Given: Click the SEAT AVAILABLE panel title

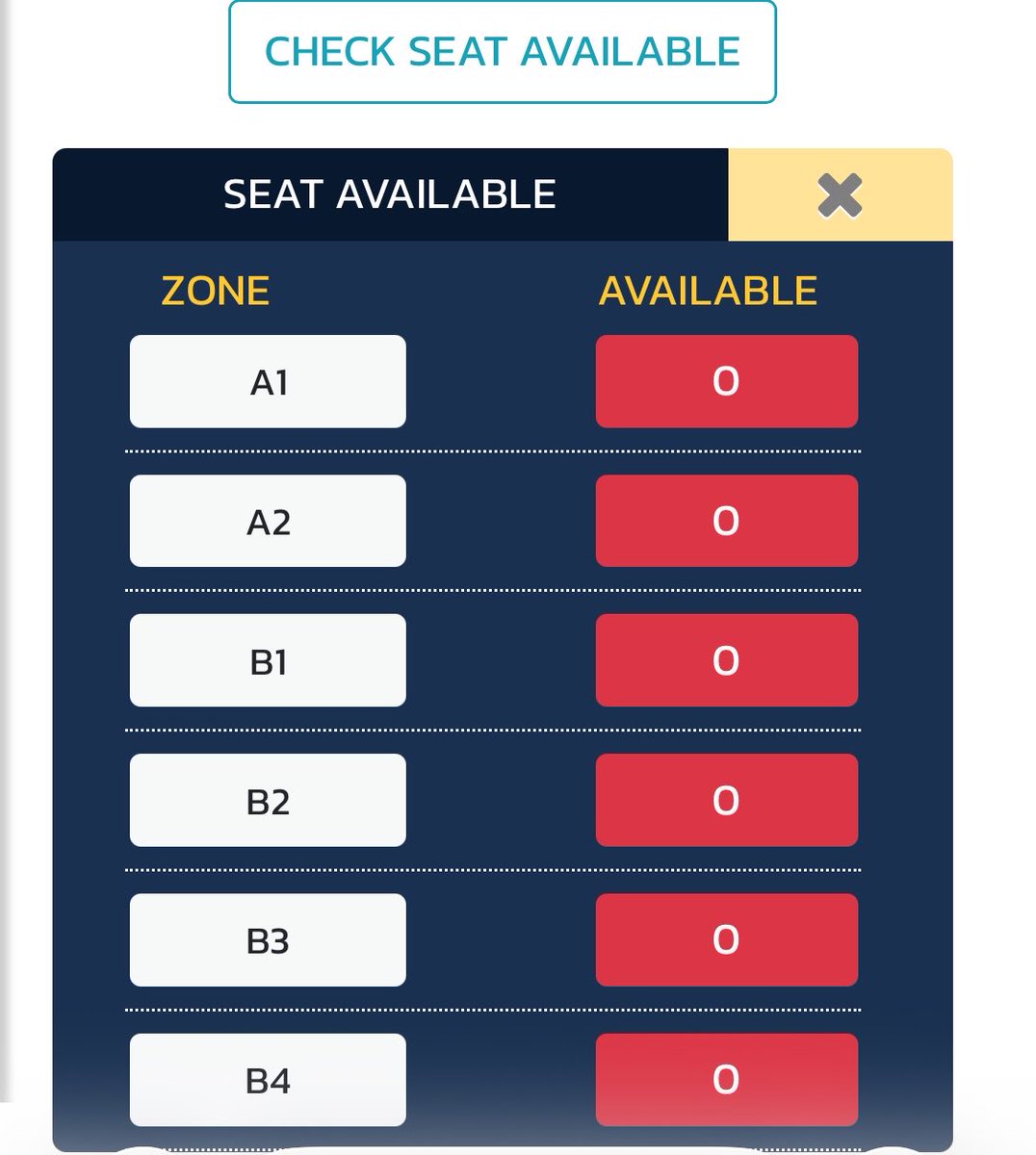Looking at the screenshot, I should (390, 194).
